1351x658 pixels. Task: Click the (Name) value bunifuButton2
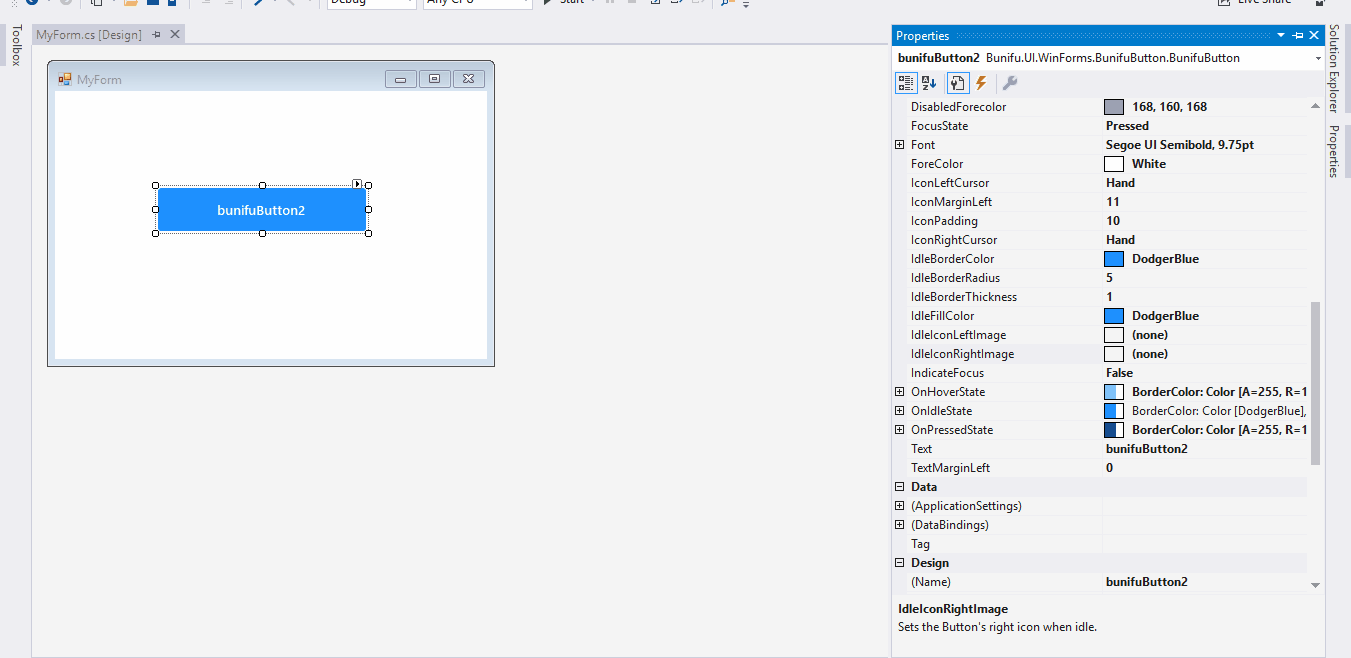(1146, 582)
